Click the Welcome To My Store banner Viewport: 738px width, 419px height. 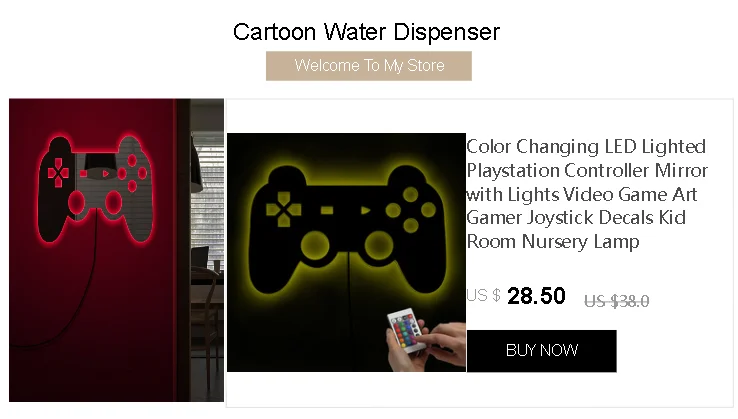369,66
